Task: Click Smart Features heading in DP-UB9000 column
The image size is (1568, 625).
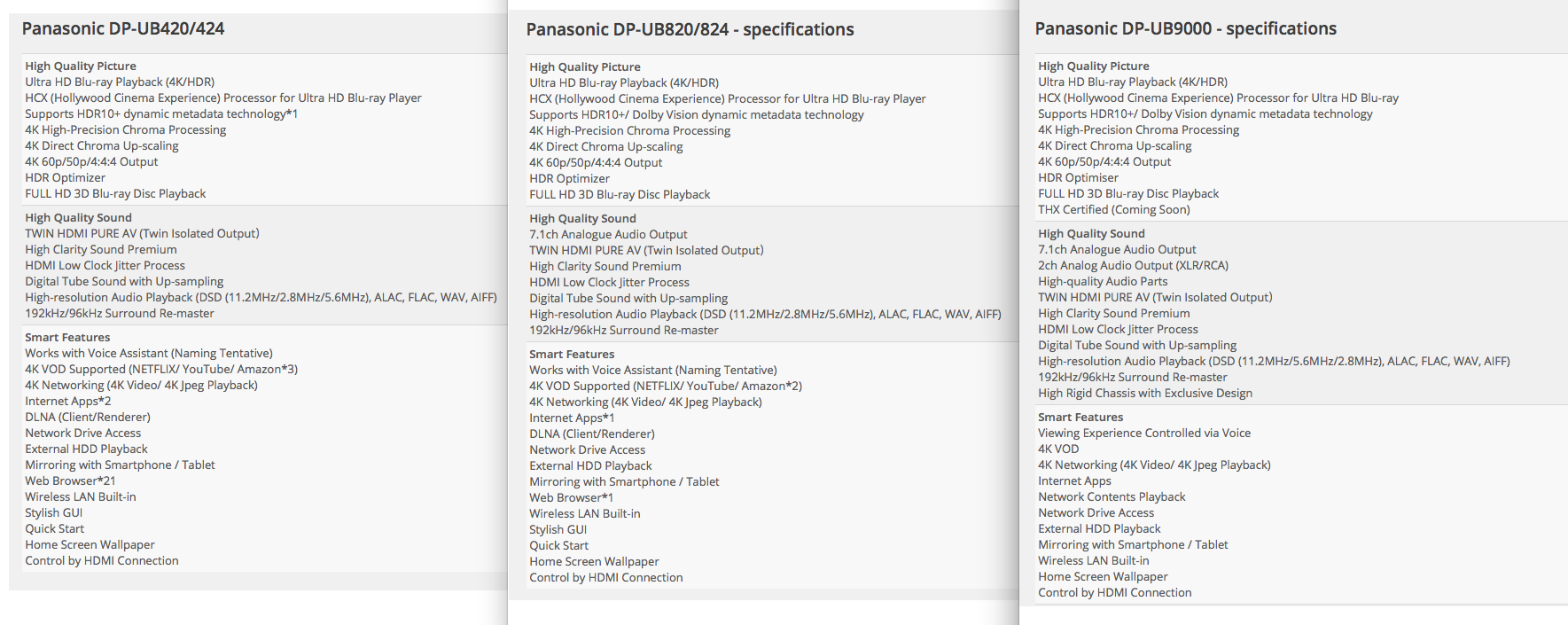Action: point(1080,417)
